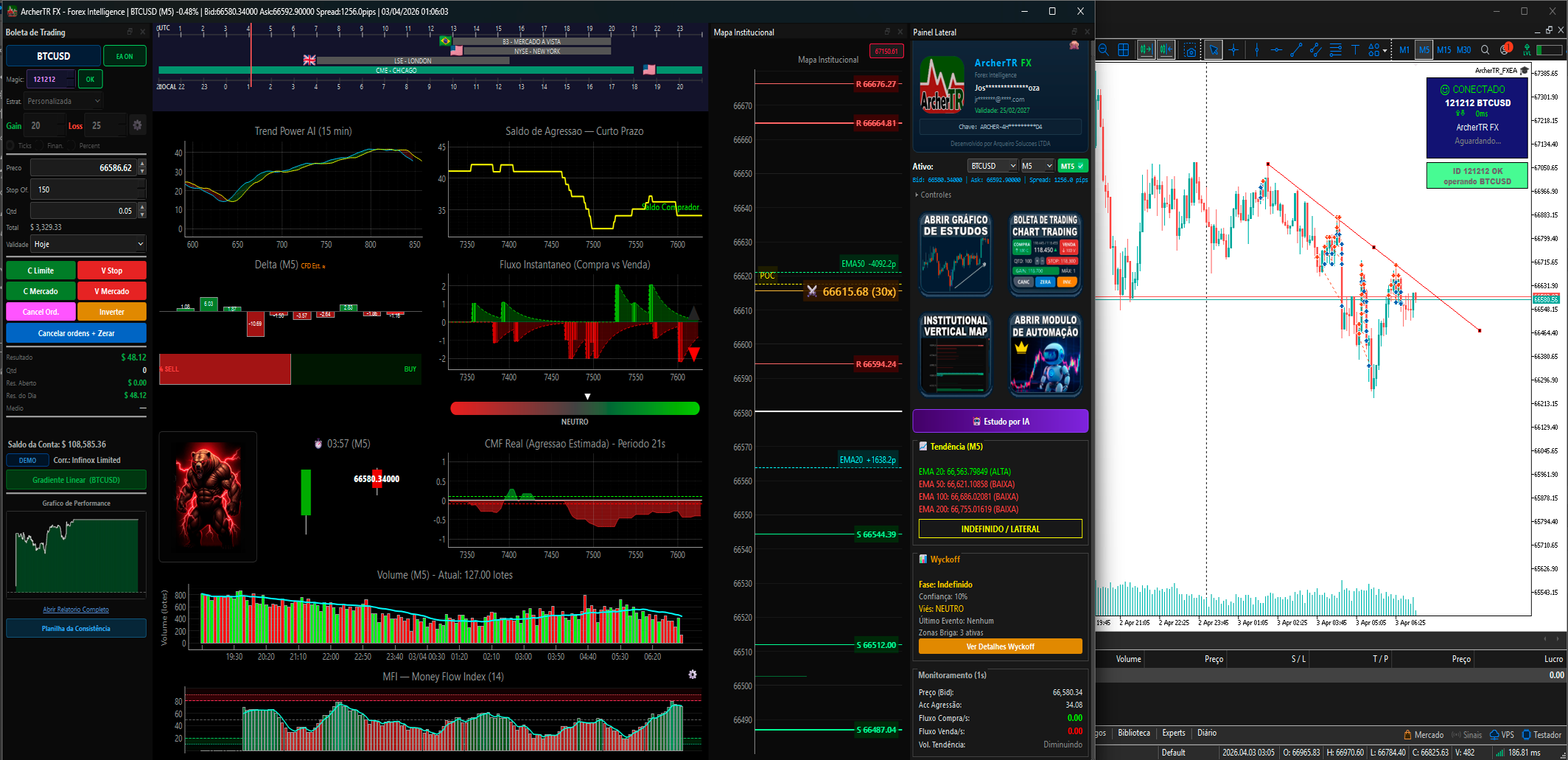This screenshot has width=1568, height=760.
Task: Click the gear icon beside Loss field
Action: pos(137,125)
